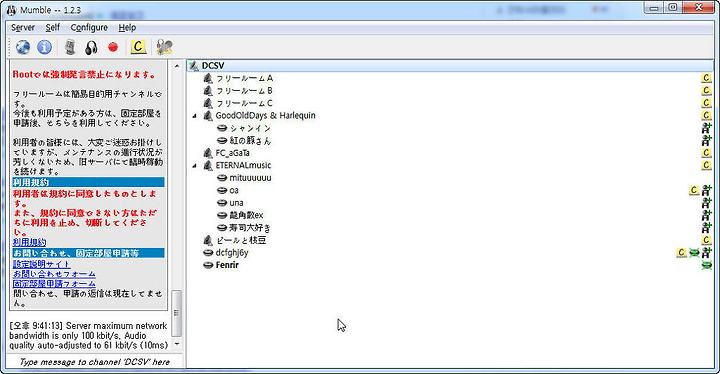Screen dimensions: 720x374
Task: Open the server Connect globe icon
Action: point(22,47)
